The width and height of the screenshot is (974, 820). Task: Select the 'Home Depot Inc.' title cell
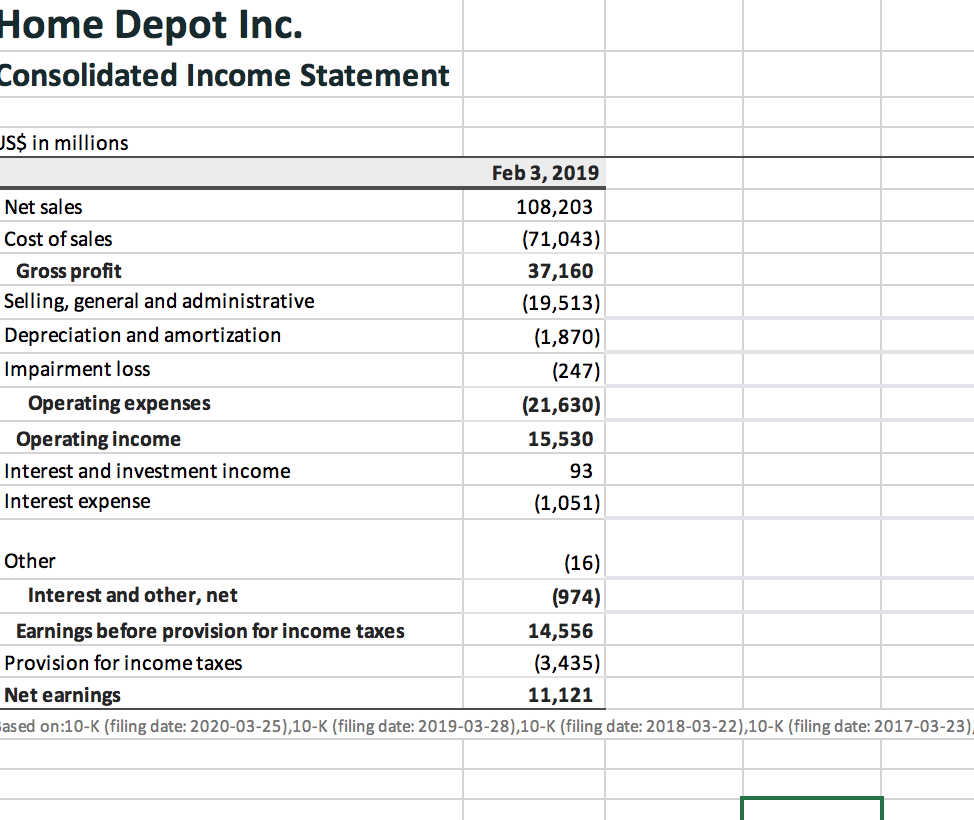(231, 25)
